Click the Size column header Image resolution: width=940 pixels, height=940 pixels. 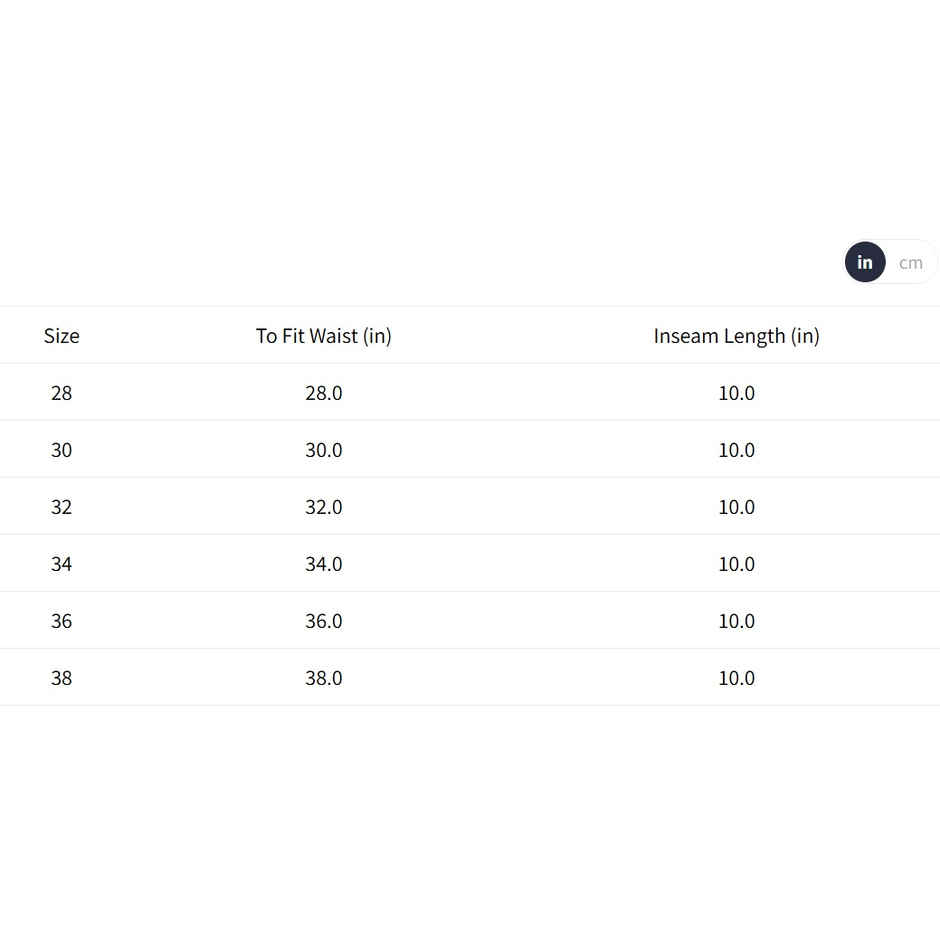click(x=61, y=336)
